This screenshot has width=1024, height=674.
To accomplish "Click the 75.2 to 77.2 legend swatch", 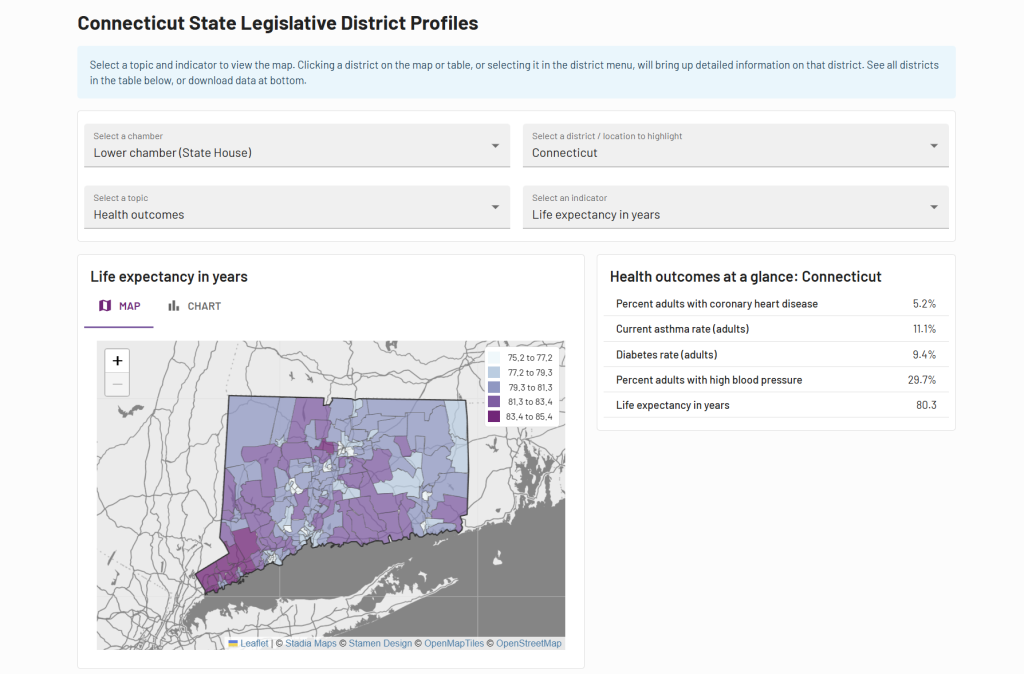I will [494, 357].
